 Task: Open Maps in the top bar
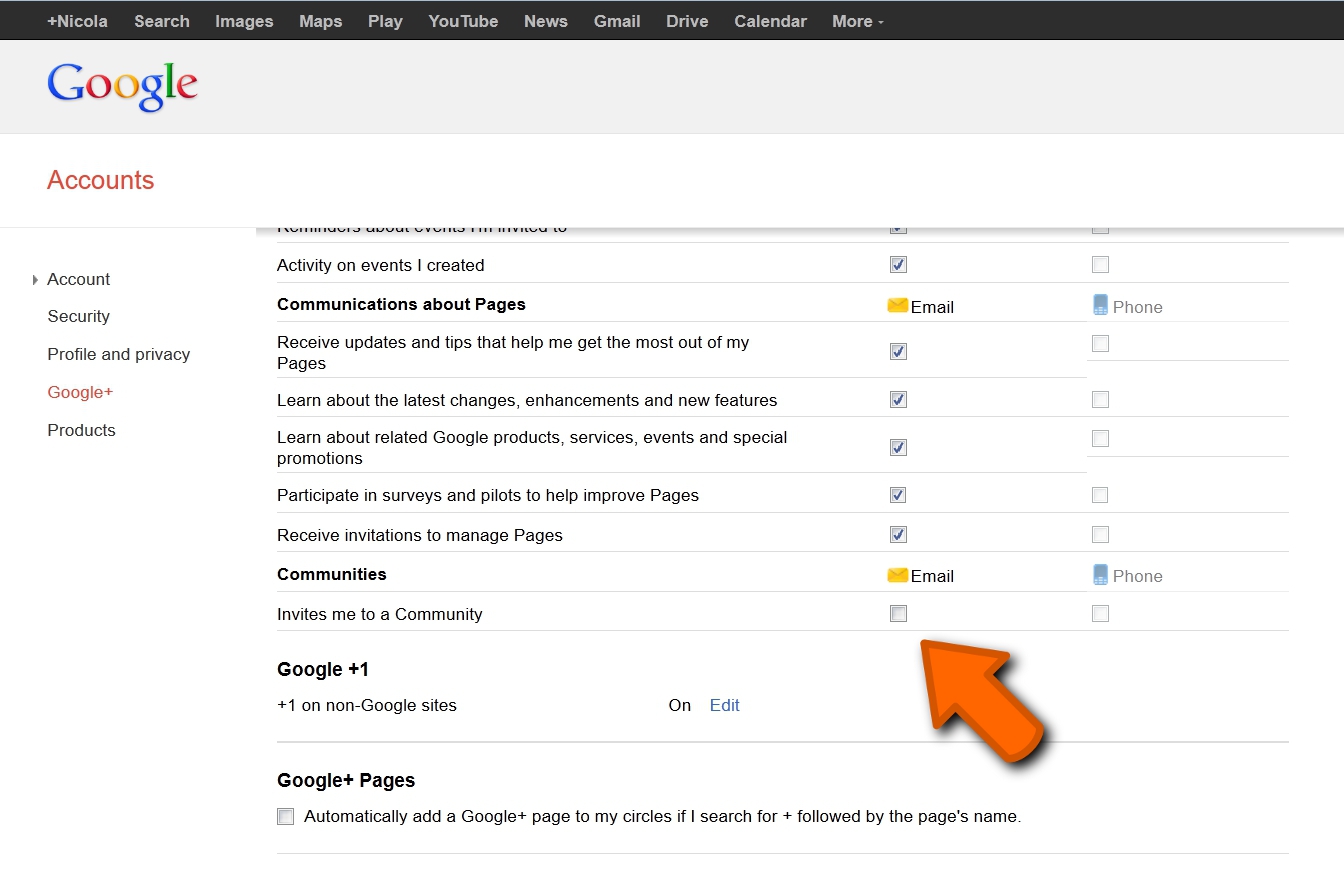321,21
